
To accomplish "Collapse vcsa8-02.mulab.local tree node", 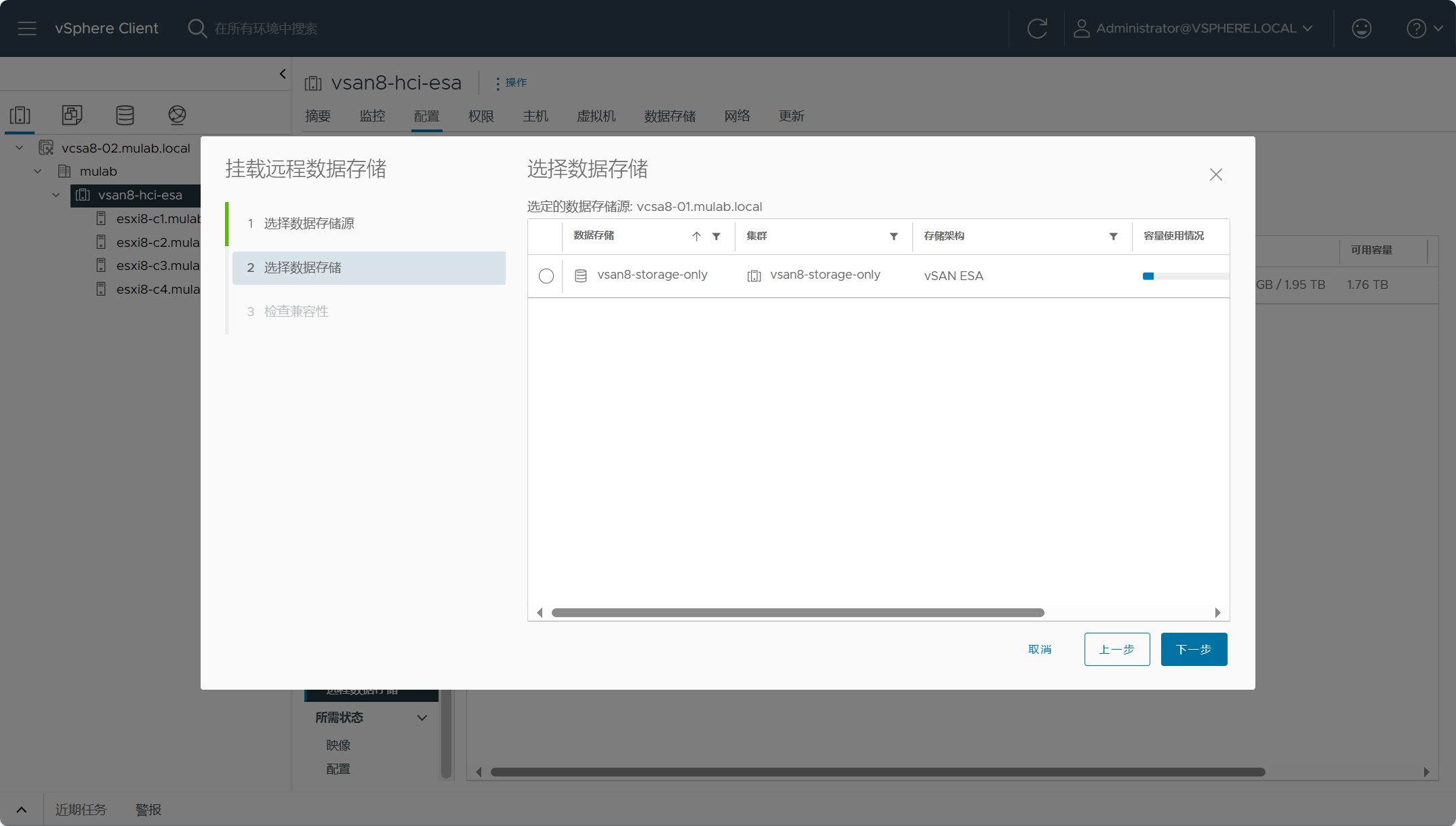I will coord(20,148).
